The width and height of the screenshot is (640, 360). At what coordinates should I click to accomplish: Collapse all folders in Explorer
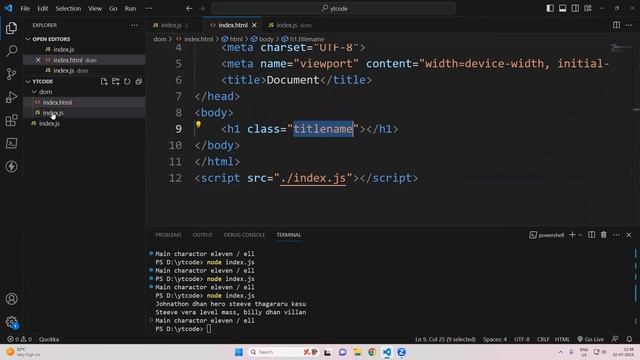(x=139, y=82)
